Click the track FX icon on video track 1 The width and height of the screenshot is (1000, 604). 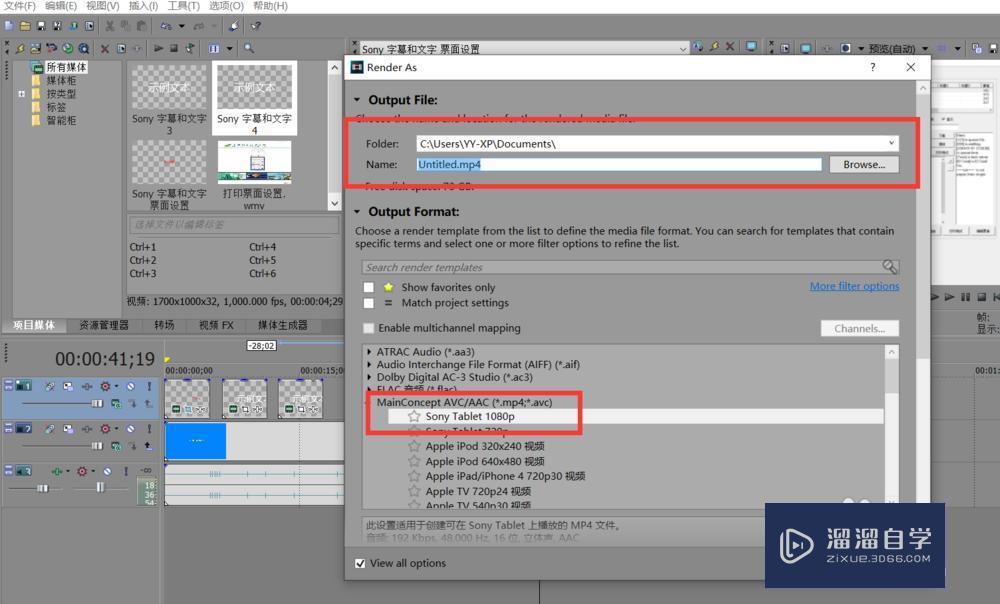87,387
